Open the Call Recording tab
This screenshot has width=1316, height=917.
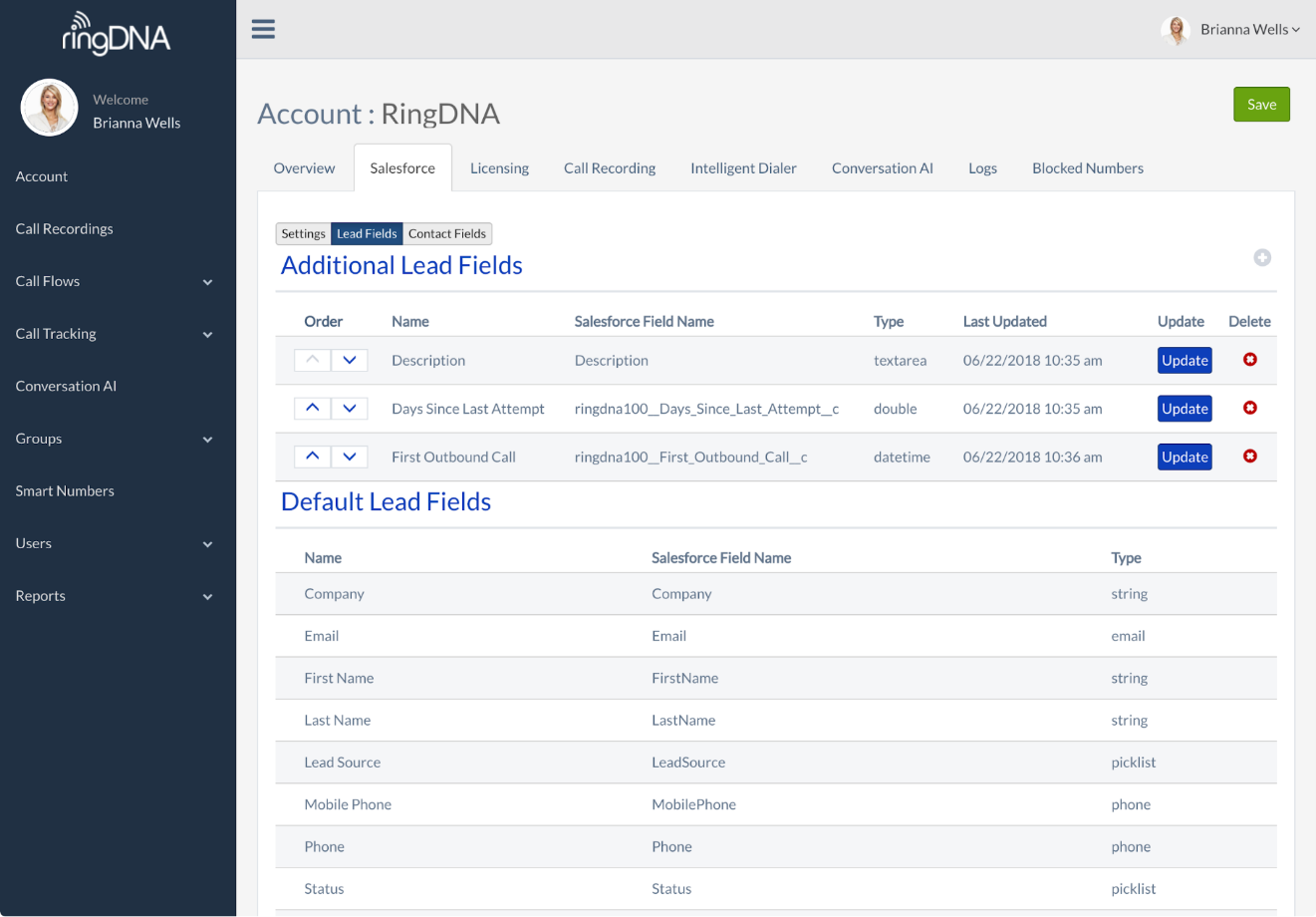(x=610, y=168)
